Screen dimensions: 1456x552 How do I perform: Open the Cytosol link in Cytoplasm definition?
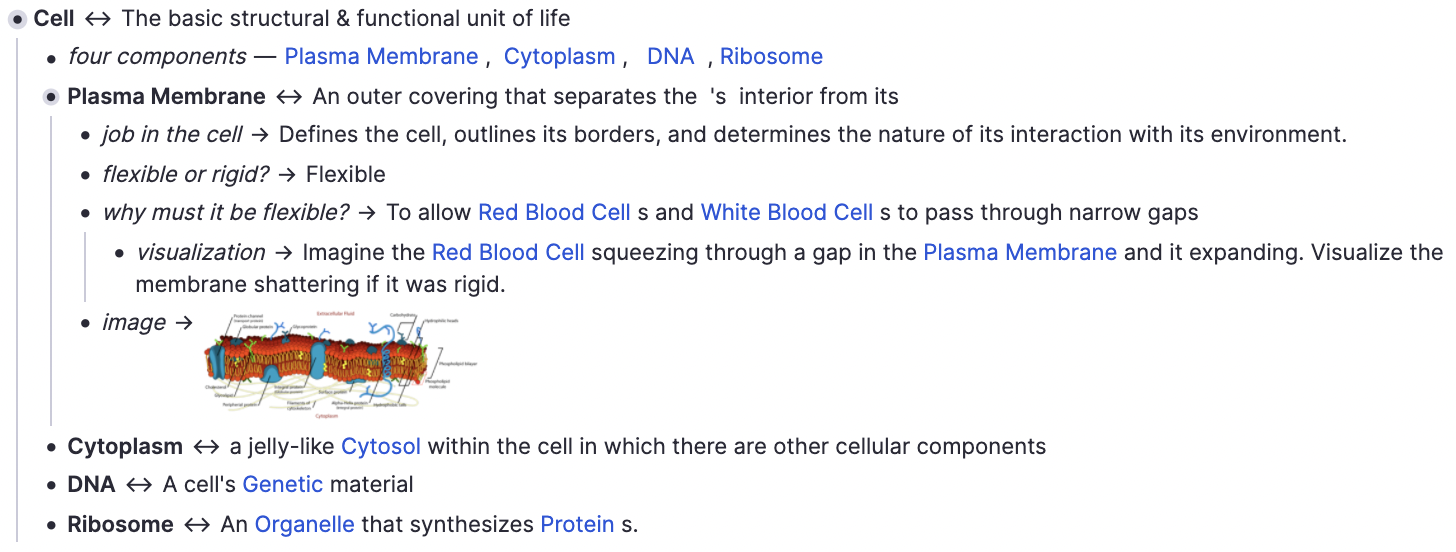[381, 446]
